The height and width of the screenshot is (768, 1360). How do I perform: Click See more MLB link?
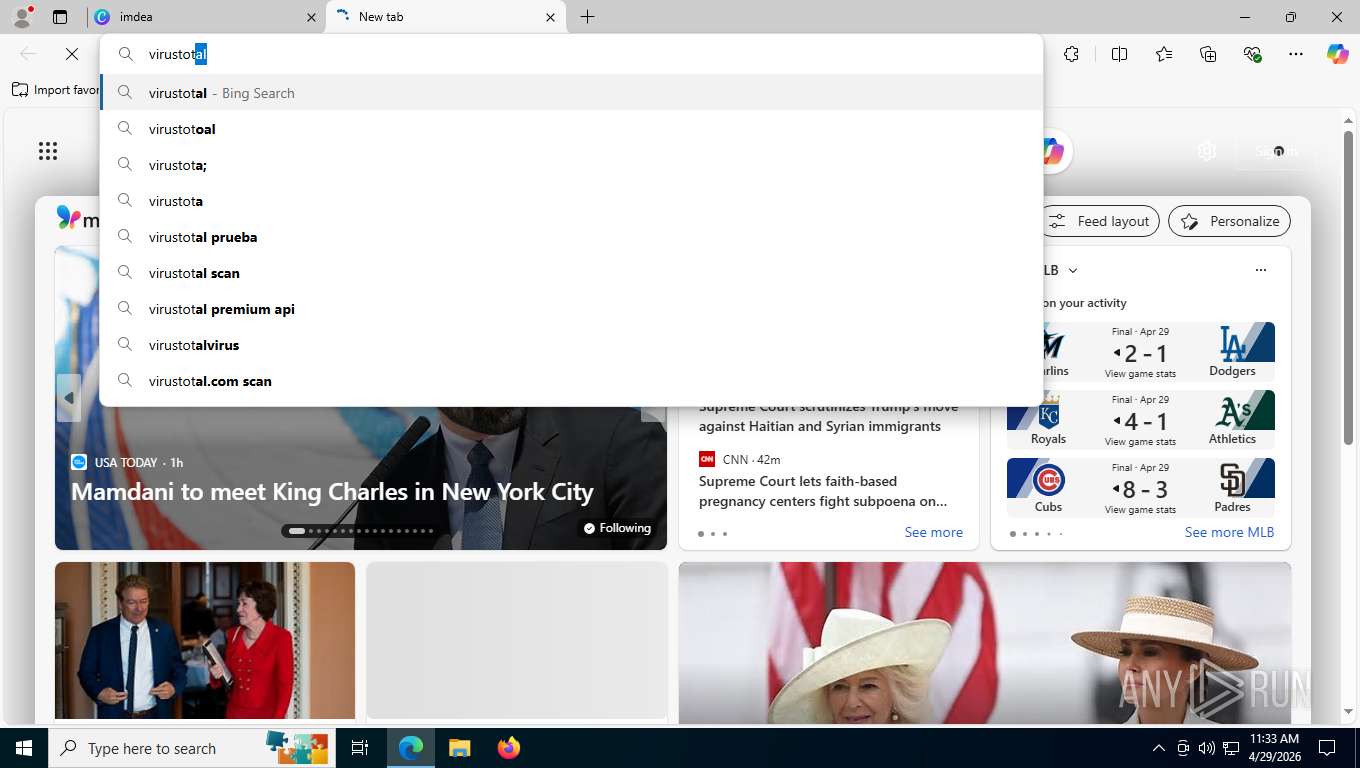(x=1229, y=532)
